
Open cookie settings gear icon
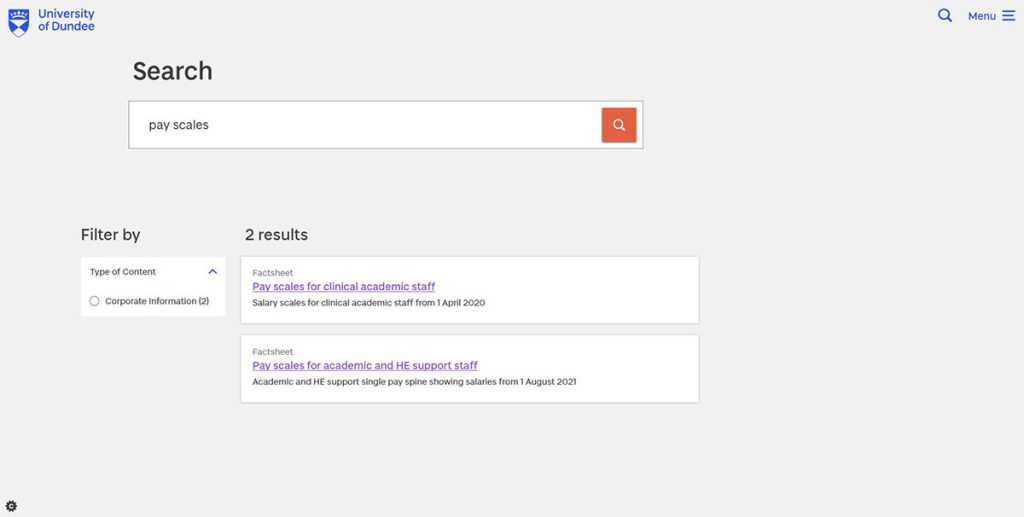point(11,506)
